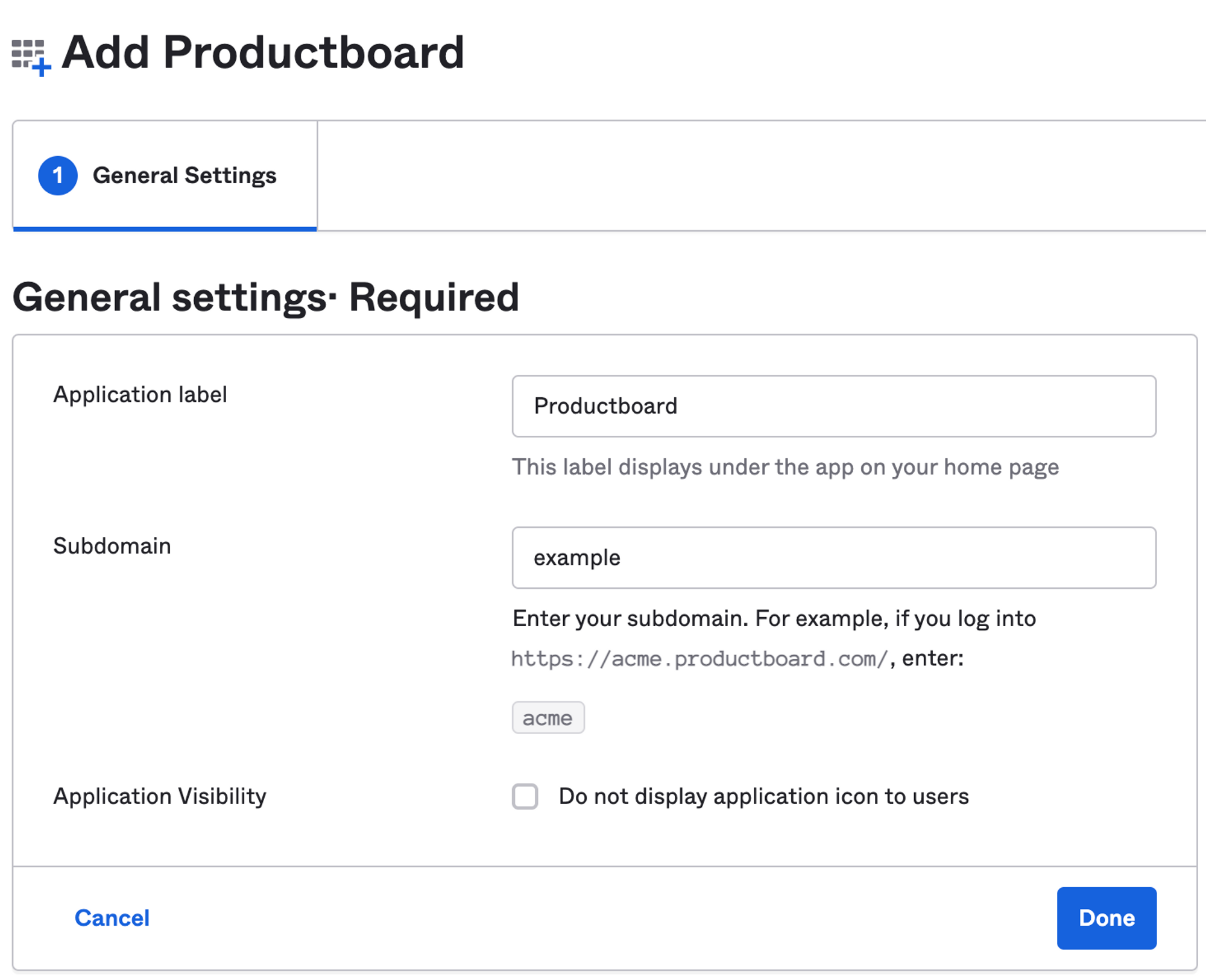
Task: Click the add-application grid icon
Action: tap(31, 57)
